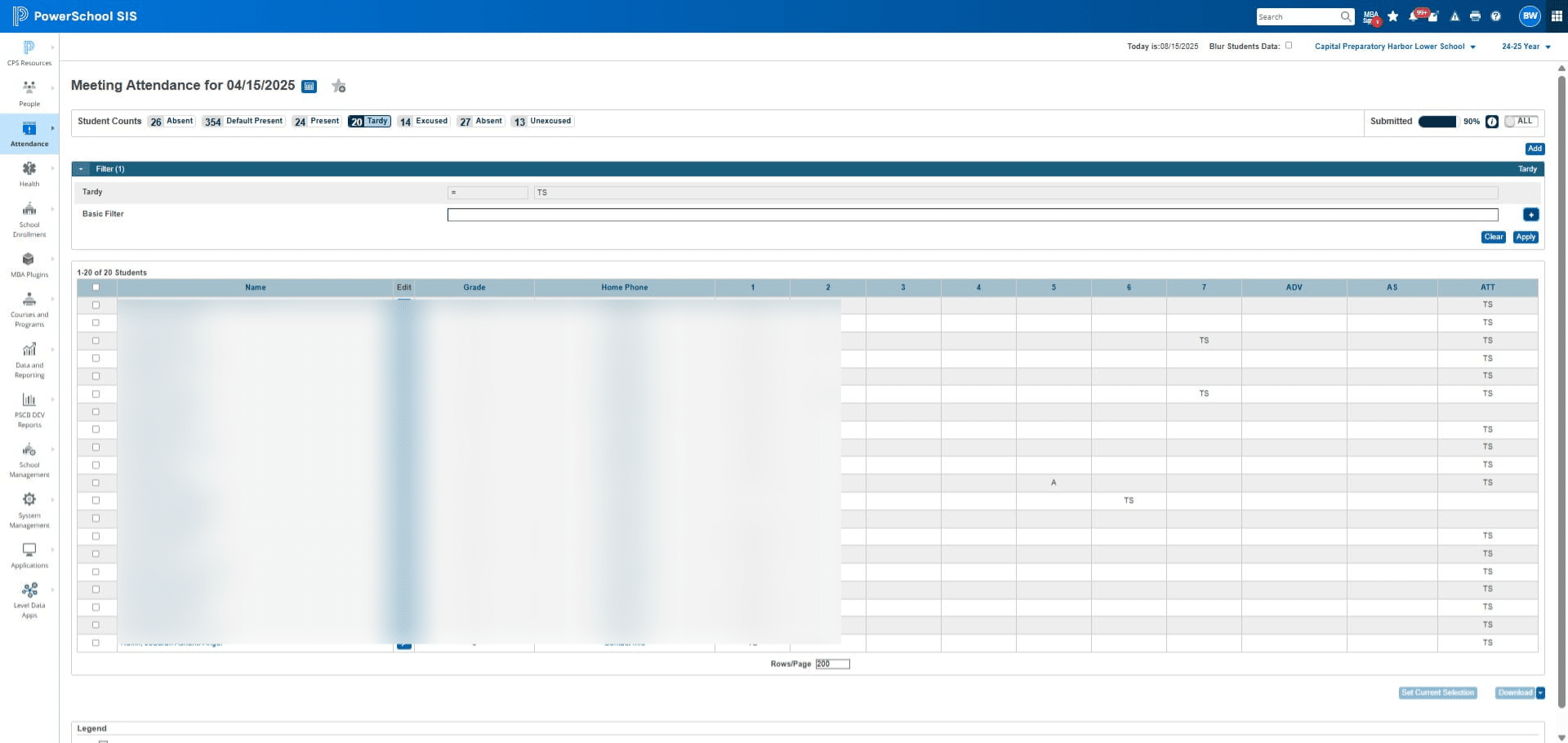1568x743 pixels.
Task: Open Attendance in the sidebar
Action: point(29,134)
